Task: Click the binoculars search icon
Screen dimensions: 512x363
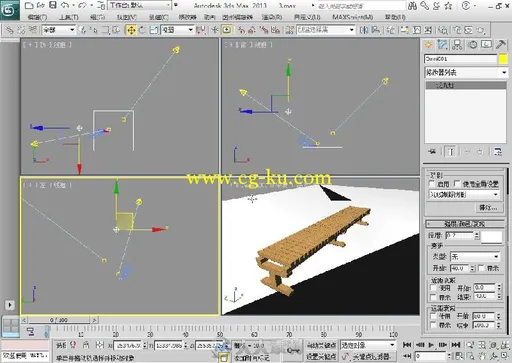Action: [413, 5]
